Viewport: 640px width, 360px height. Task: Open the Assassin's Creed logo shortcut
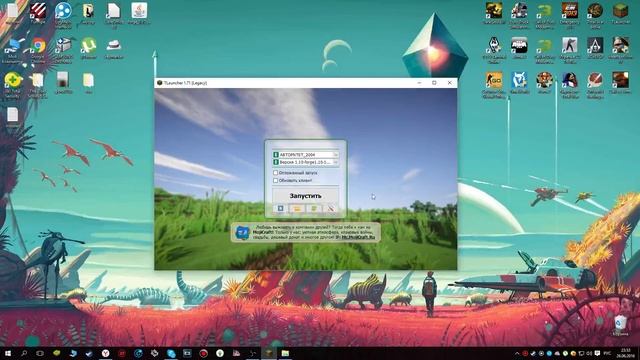[x=595, y=46]
